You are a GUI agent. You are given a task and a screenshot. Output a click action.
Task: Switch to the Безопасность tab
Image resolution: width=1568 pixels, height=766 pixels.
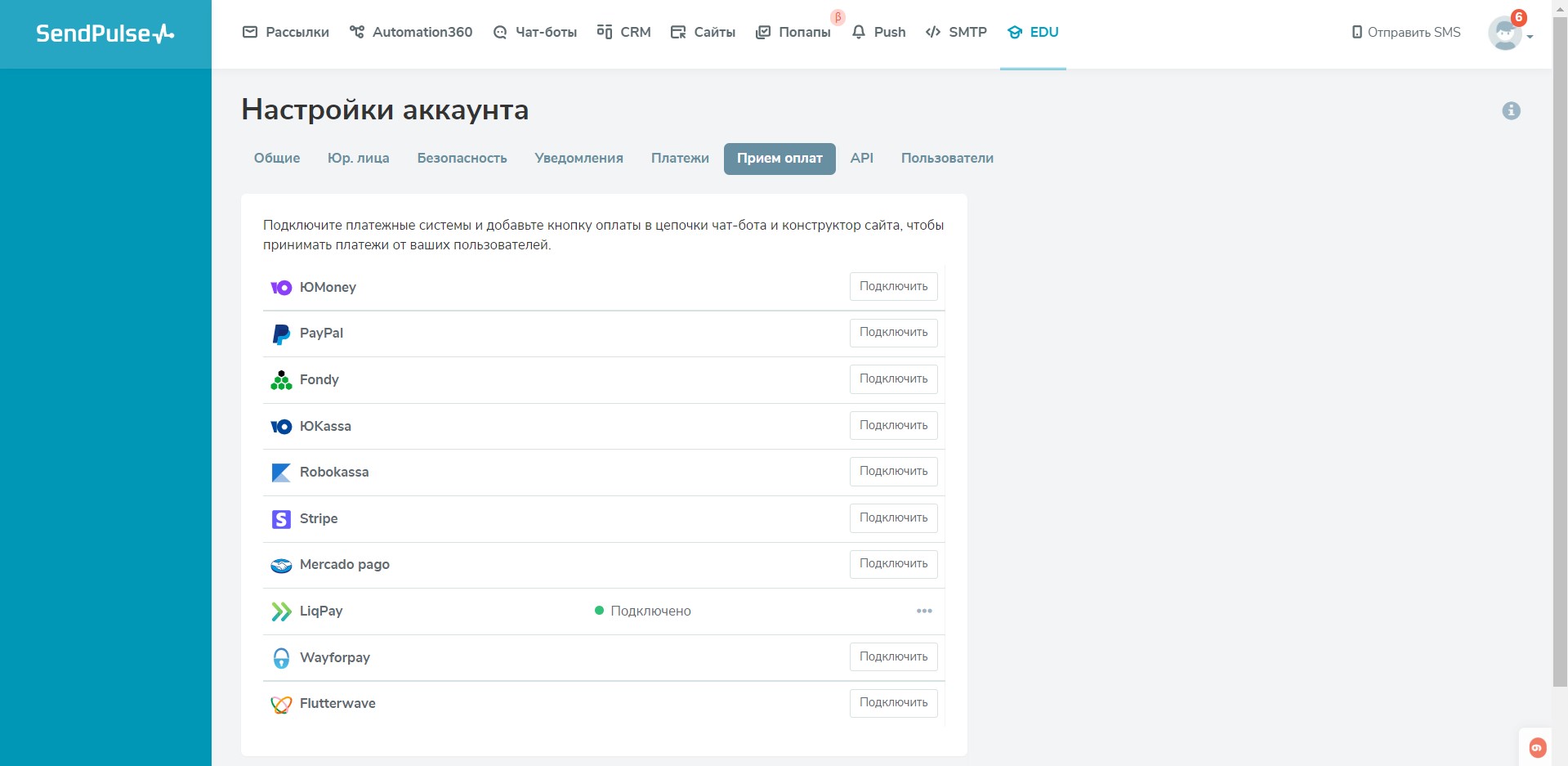[462, 159]
